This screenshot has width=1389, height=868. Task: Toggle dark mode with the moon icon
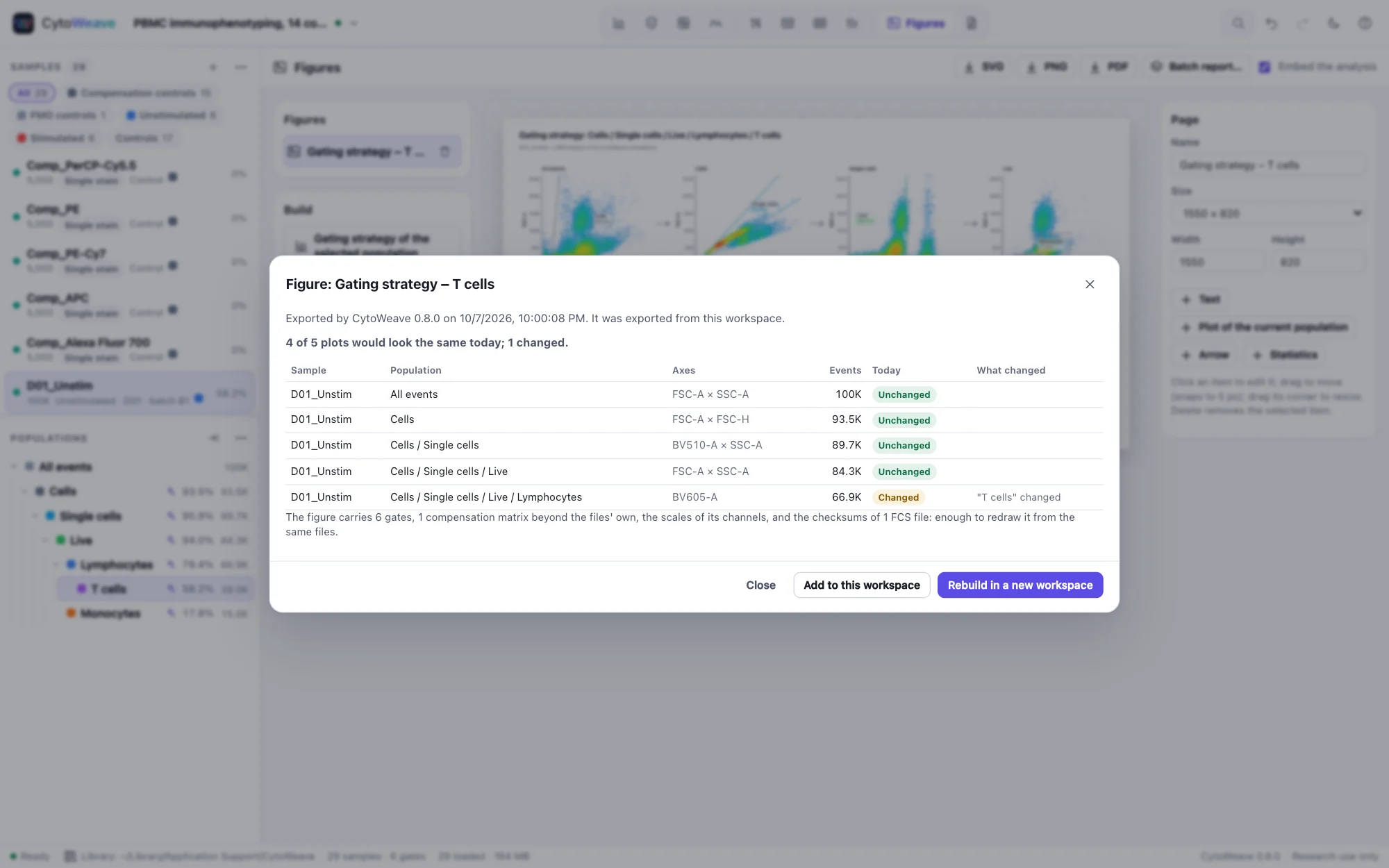click(1333, 23)
